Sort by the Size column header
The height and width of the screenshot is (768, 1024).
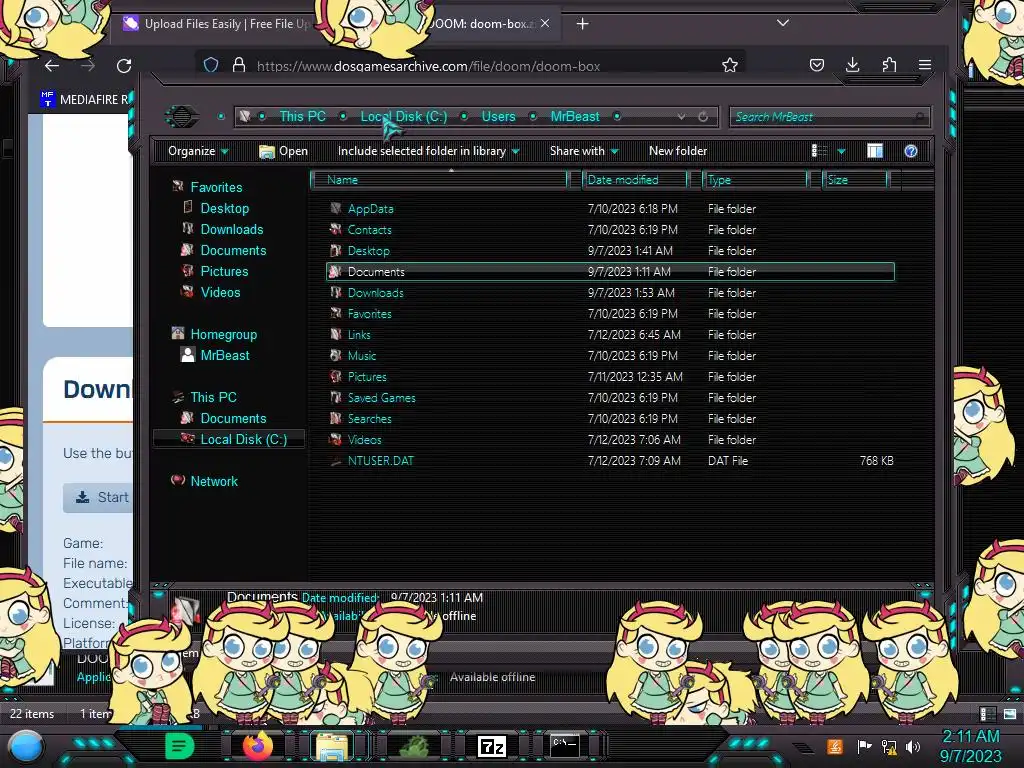pyautogui.click(x=855, y=180)
